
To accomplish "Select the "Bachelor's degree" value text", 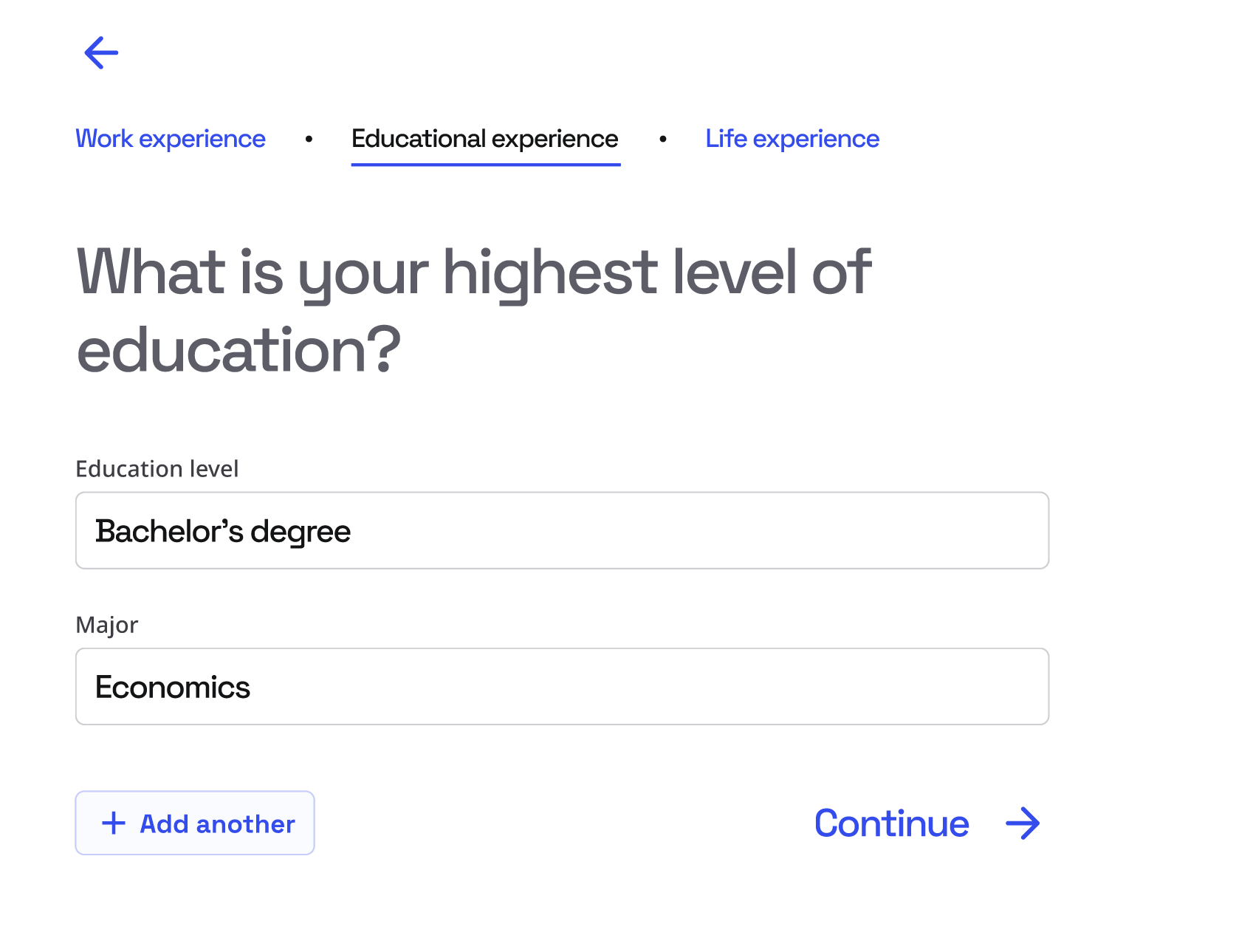I will (x=223, y=532).
